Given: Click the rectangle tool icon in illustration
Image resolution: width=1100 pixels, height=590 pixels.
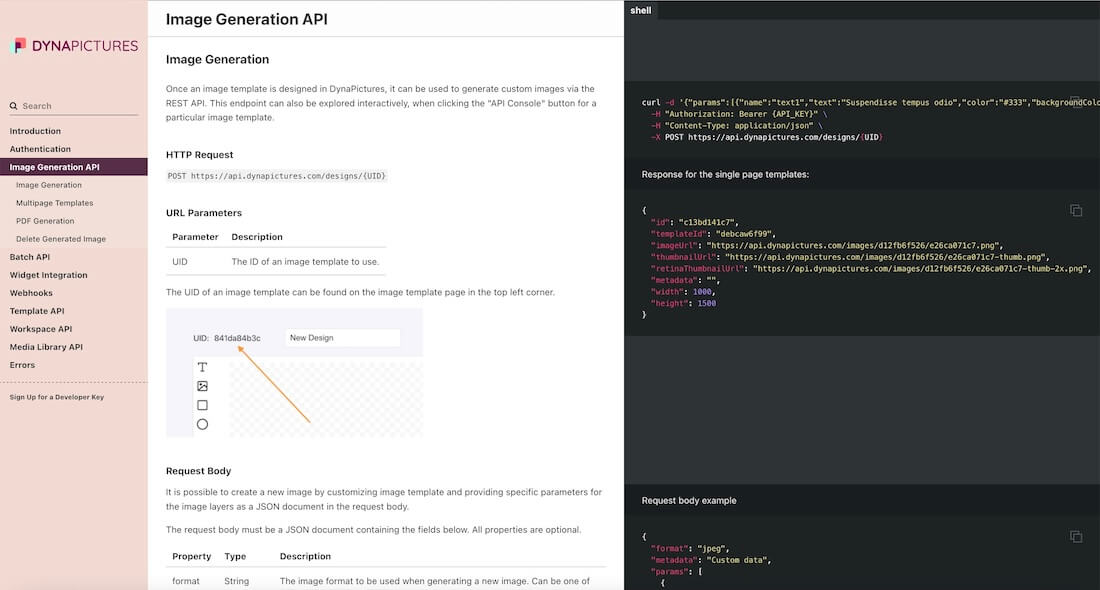Looking at the screenshot, I should (x=202, y=405).
